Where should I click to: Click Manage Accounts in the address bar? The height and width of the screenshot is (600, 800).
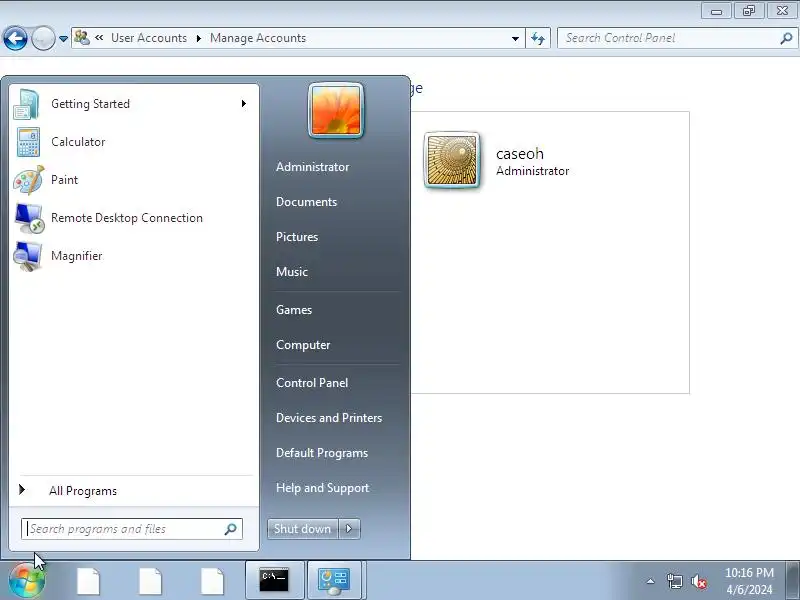pos(258,38)
